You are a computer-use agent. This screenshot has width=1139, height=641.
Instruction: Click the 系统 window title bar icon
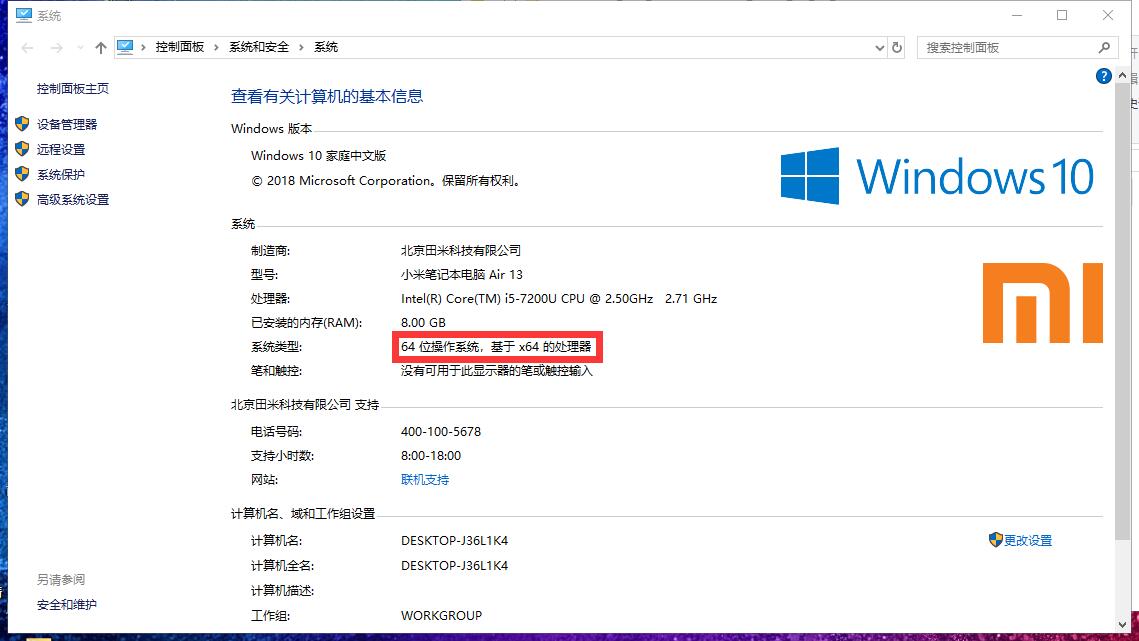point(24,15)
